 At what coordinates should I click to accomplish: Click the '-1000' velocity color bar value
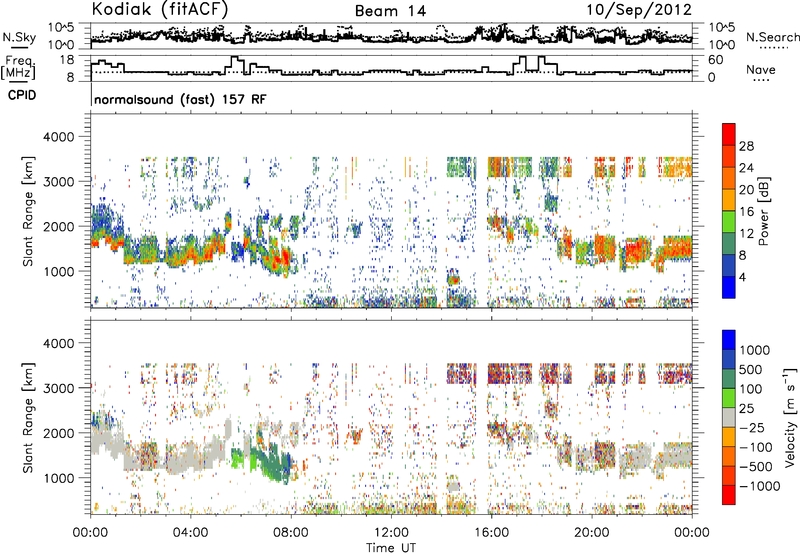pos(759,486)
